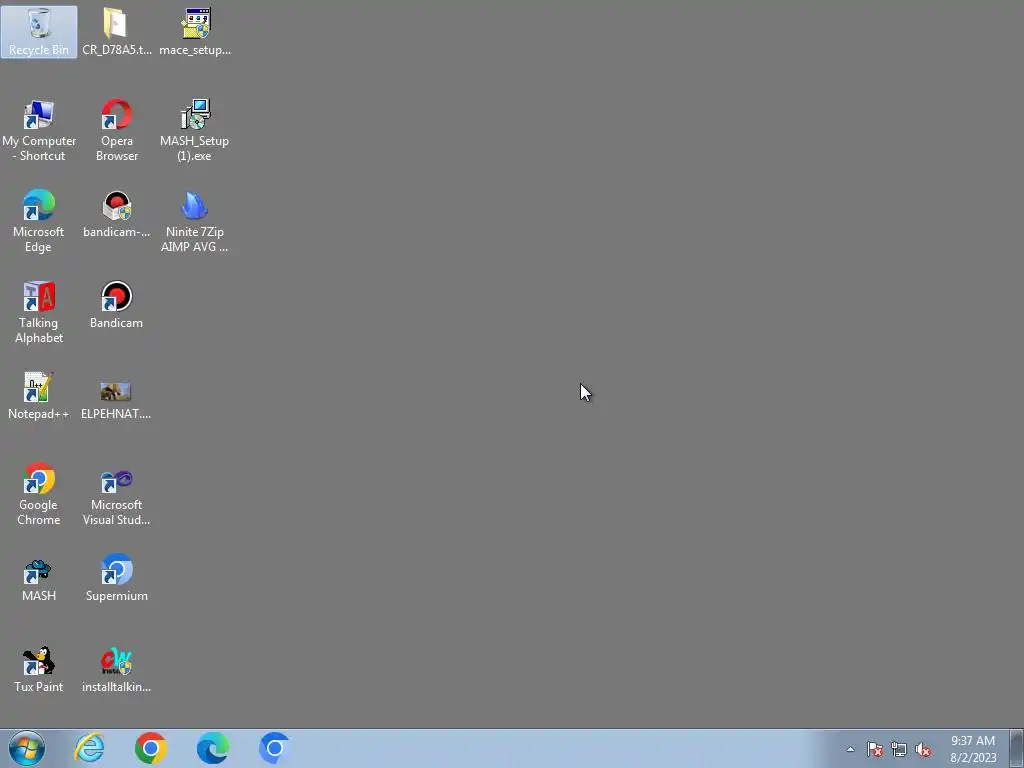This screenshot has width=1024, height=768.
Task: Launch Internet Explorer from the taskbar
Action: pyautogui.click(x=89, y=748)
